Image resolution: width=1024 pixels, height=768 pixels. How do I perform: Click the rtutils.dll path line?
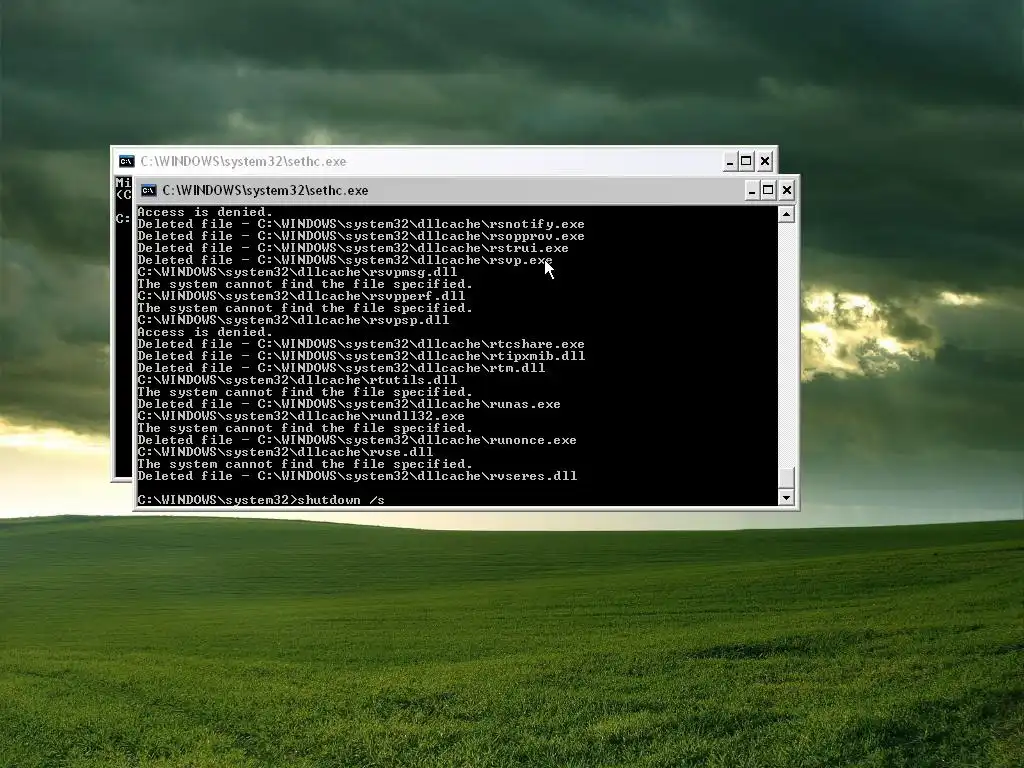297,380
